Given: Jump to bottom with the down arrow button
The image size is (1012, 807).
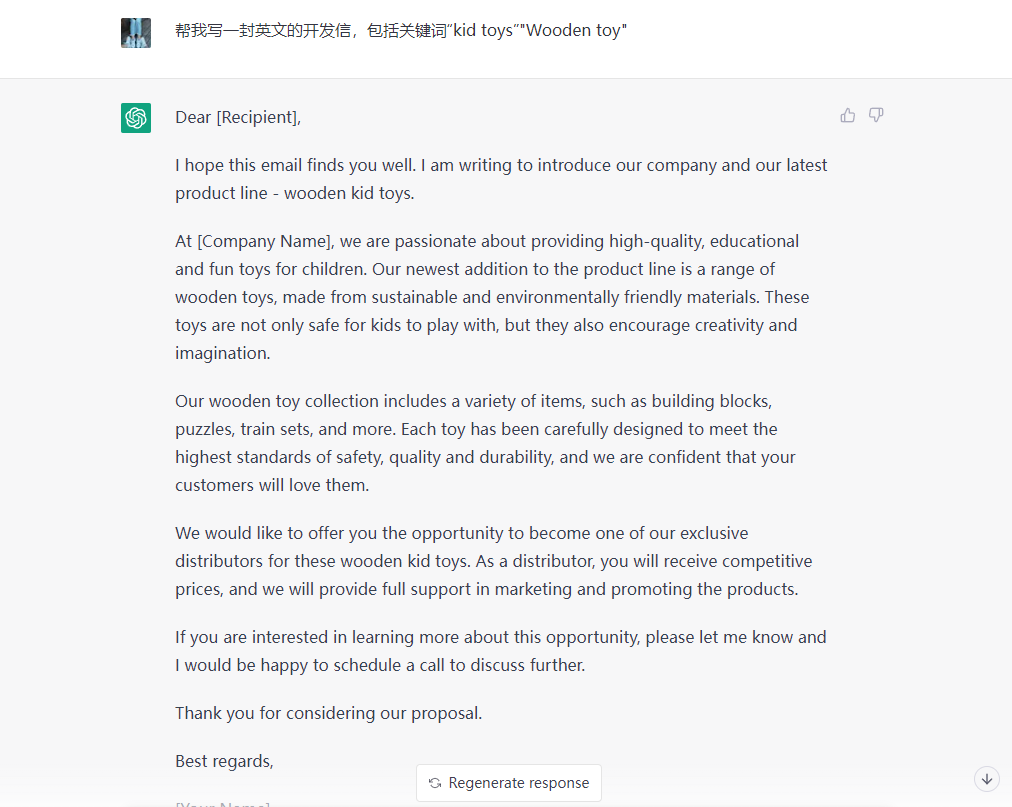Looking at the screenshot, I should tap(986, 779).
